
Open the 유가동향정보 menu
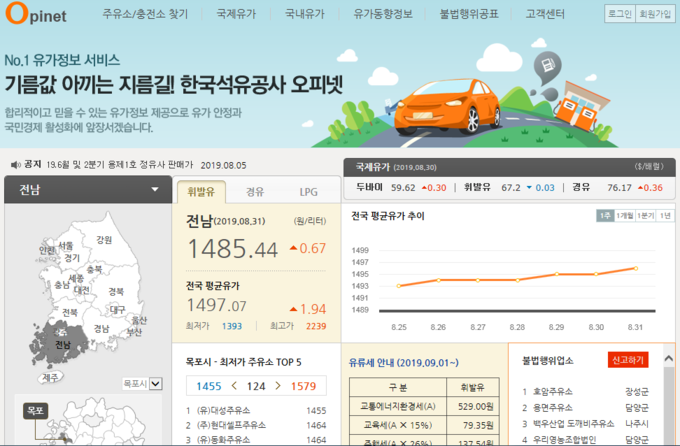click(382, 14)
